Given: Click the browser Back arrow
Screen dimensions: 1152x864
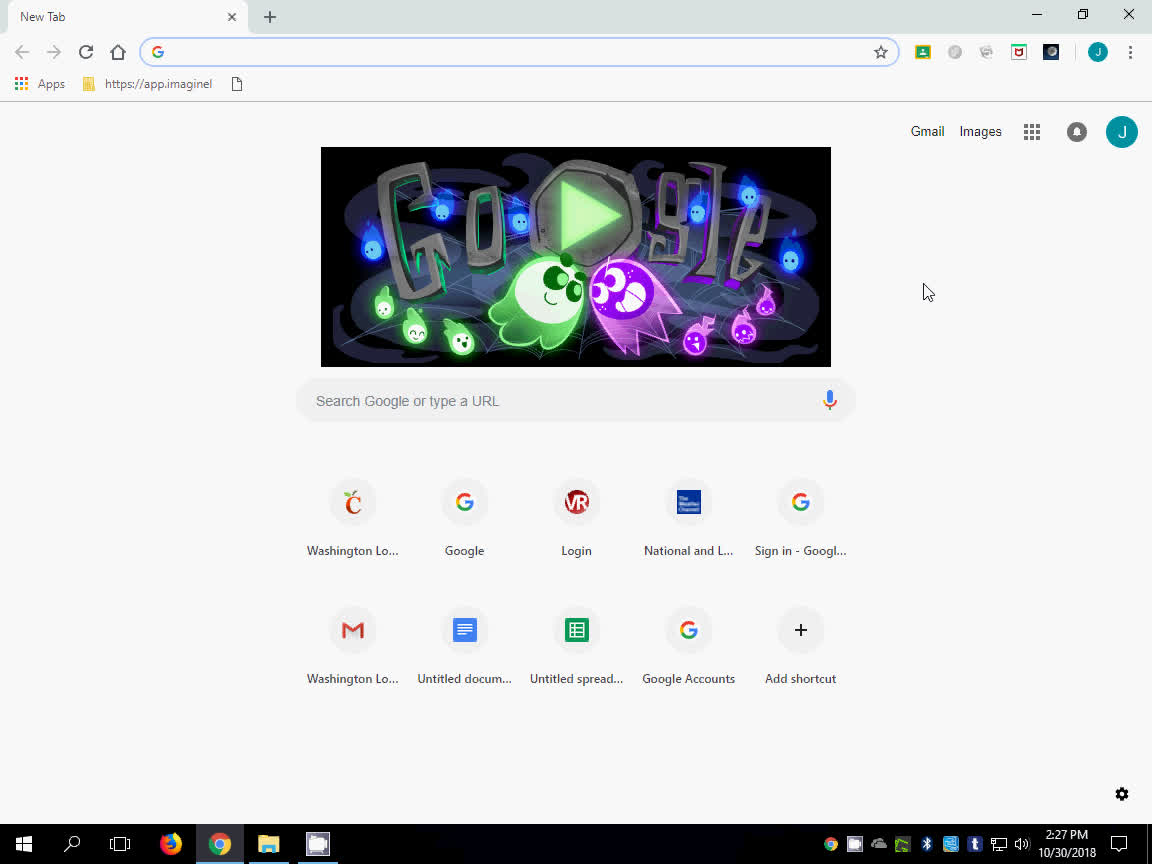Looking at the screenshot, I should click(22, 52).
